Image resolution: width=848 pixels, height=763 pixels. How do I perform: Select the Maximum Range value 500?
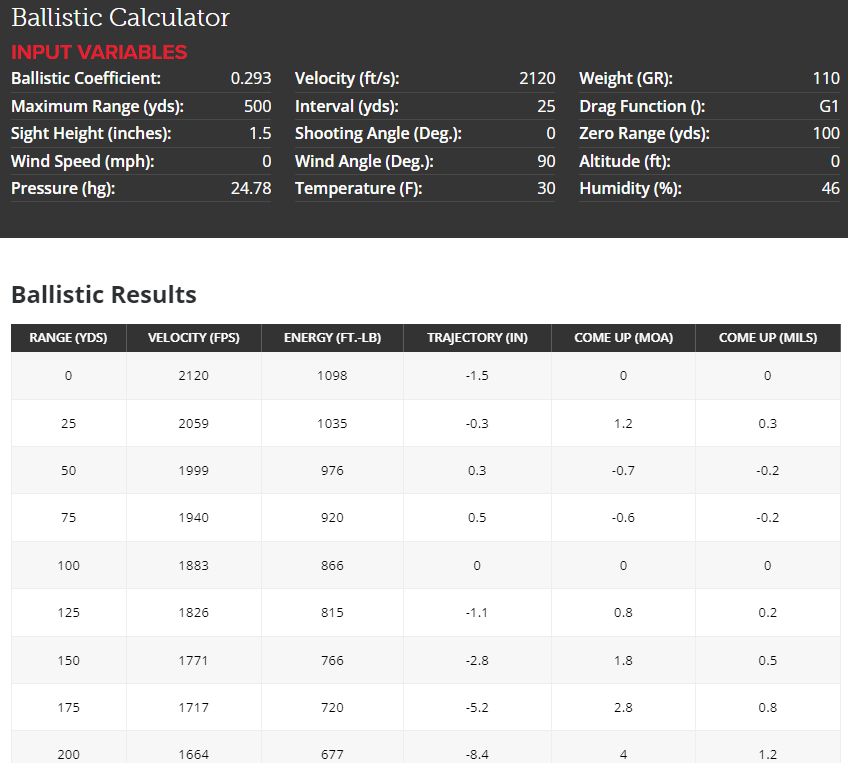257,106
